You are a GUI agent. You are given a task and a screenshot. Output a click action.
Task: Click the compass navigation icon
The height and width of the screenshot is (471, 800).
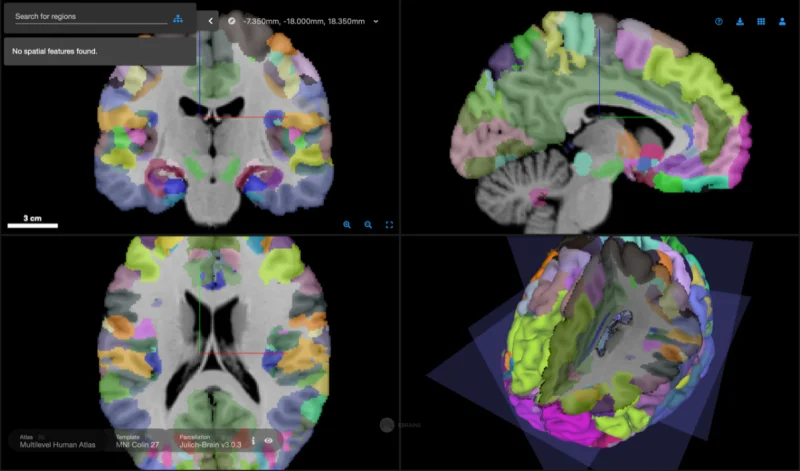click(232, 21)
